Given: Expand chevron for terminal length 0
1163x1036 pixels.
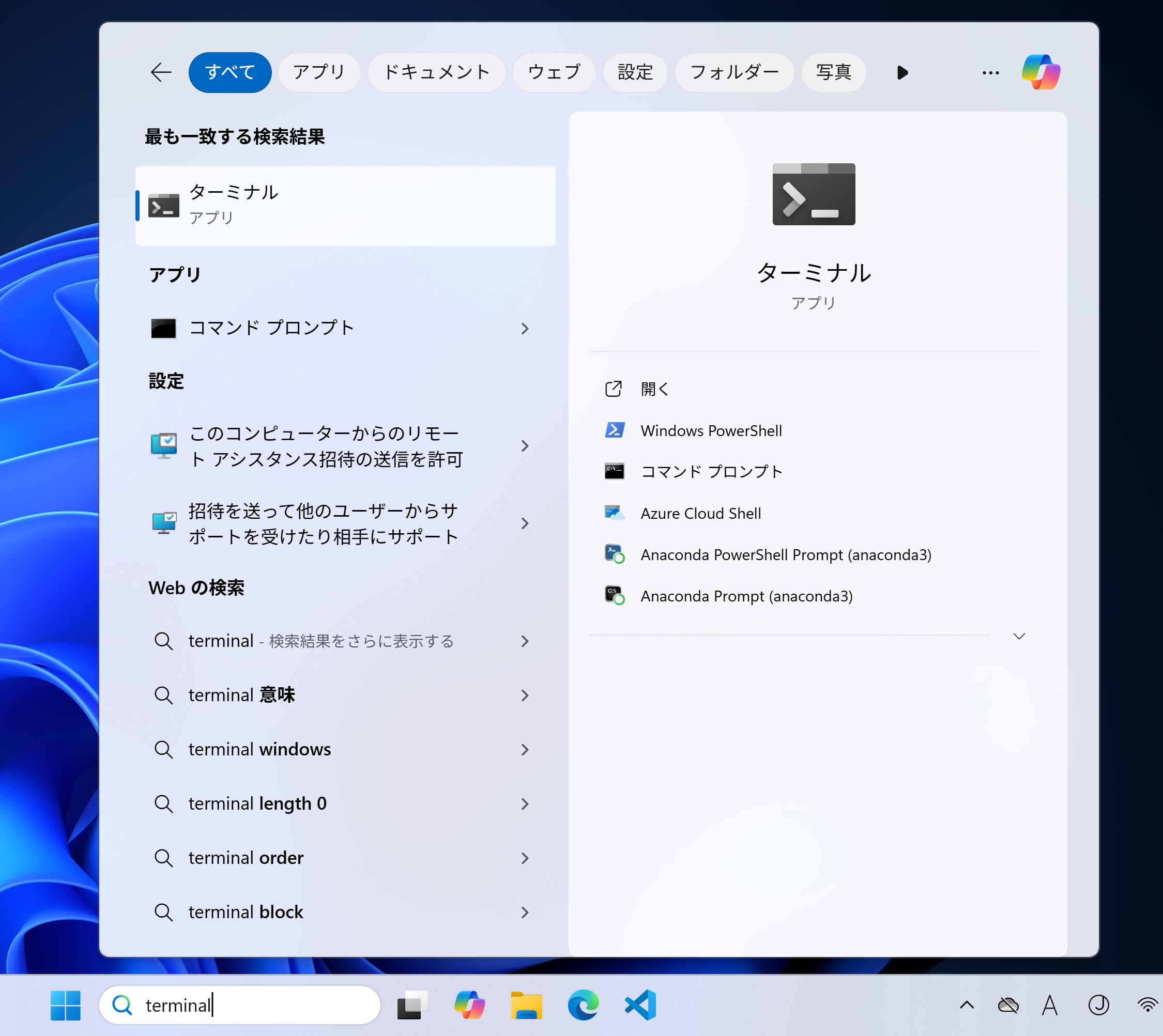Looking at the screenshot, I should click(525, 804).
